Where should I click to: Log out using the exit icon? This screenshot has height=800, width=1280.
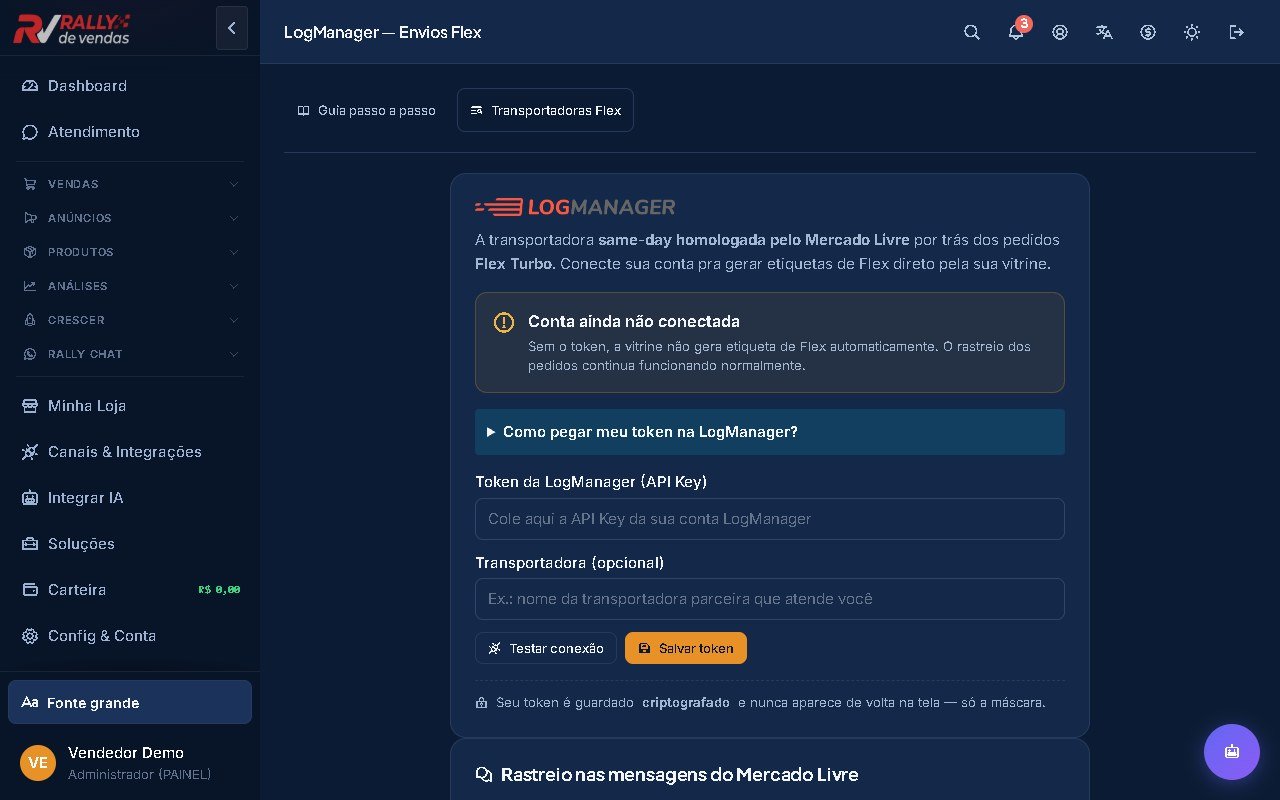click(1237, 32)
